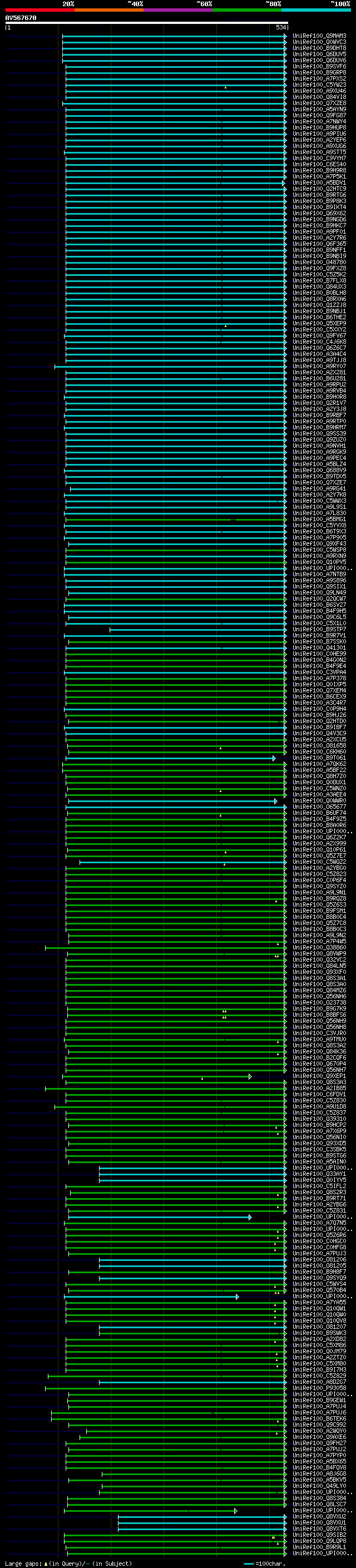The image size is (356, 1568).
Task: Click hit label UniRef100_B7SSK0
Action: (x=319, y=641)
